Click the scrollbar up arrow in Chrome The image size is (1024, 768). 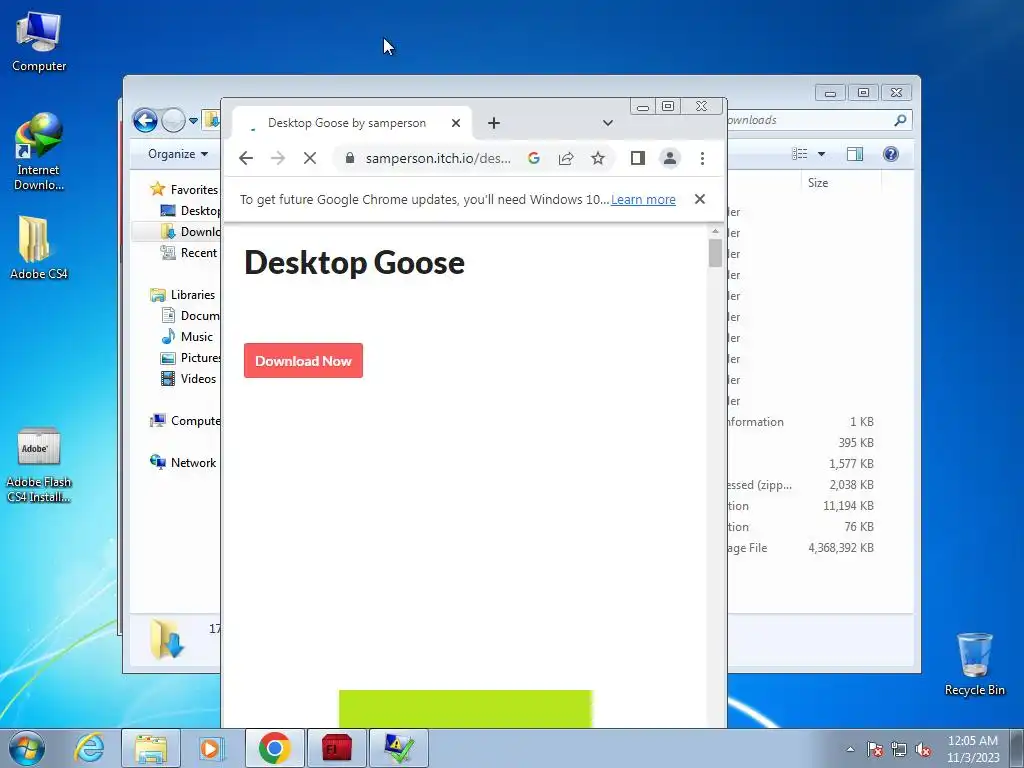point(715,231)
